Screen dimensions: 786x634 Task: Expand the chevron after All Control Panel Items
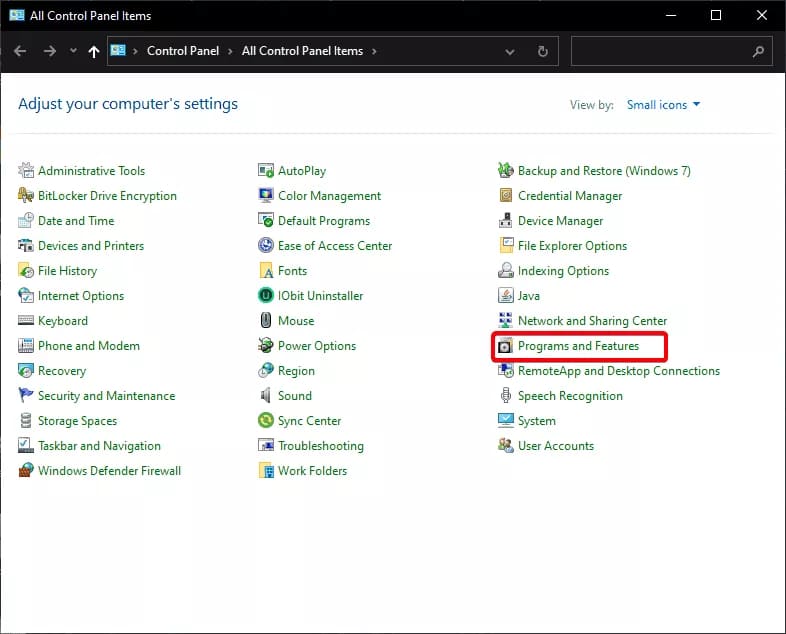374,51
